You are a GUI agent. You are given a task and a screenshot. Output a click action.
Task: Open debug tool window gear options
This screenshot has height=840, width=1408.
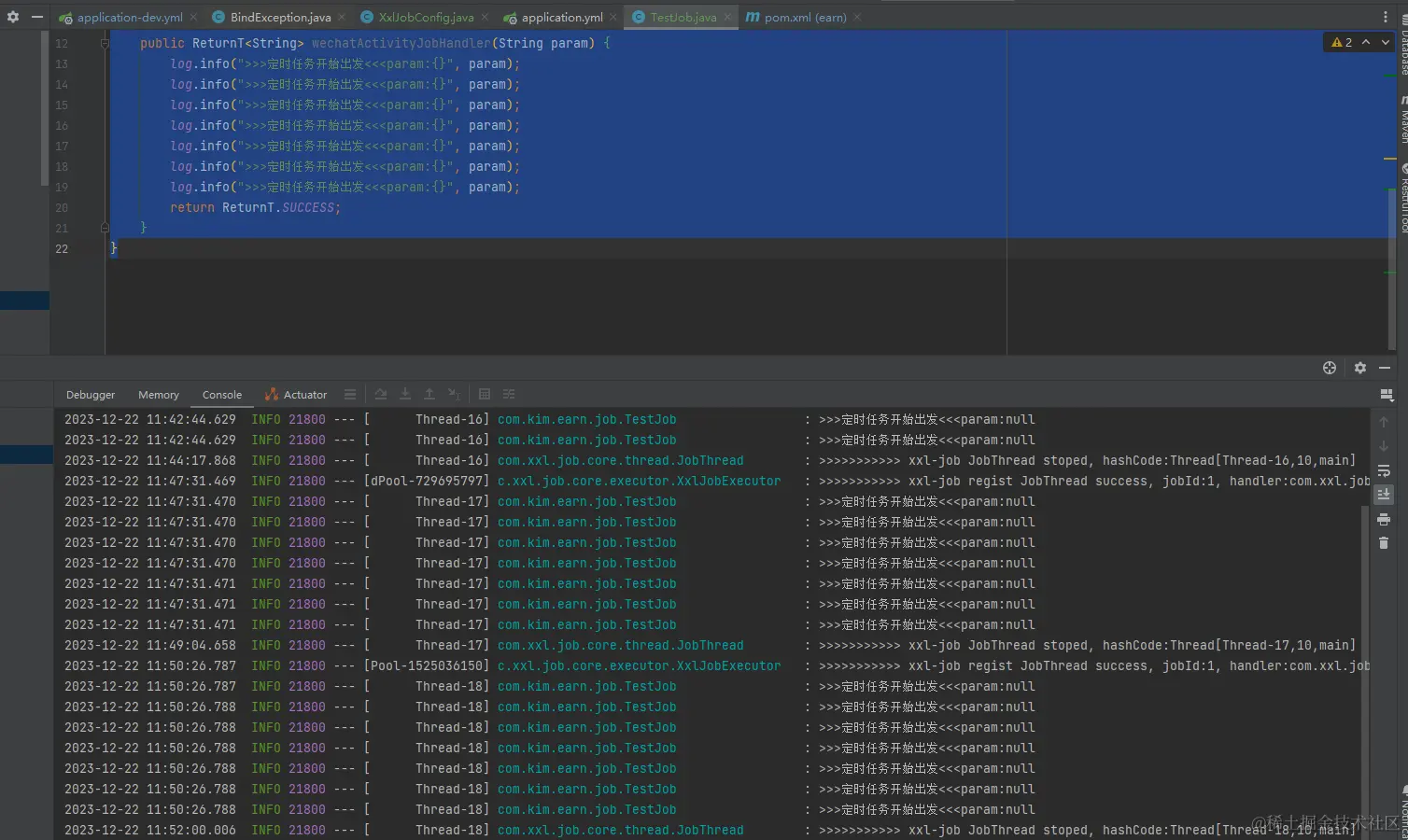tap(1360, 368)
